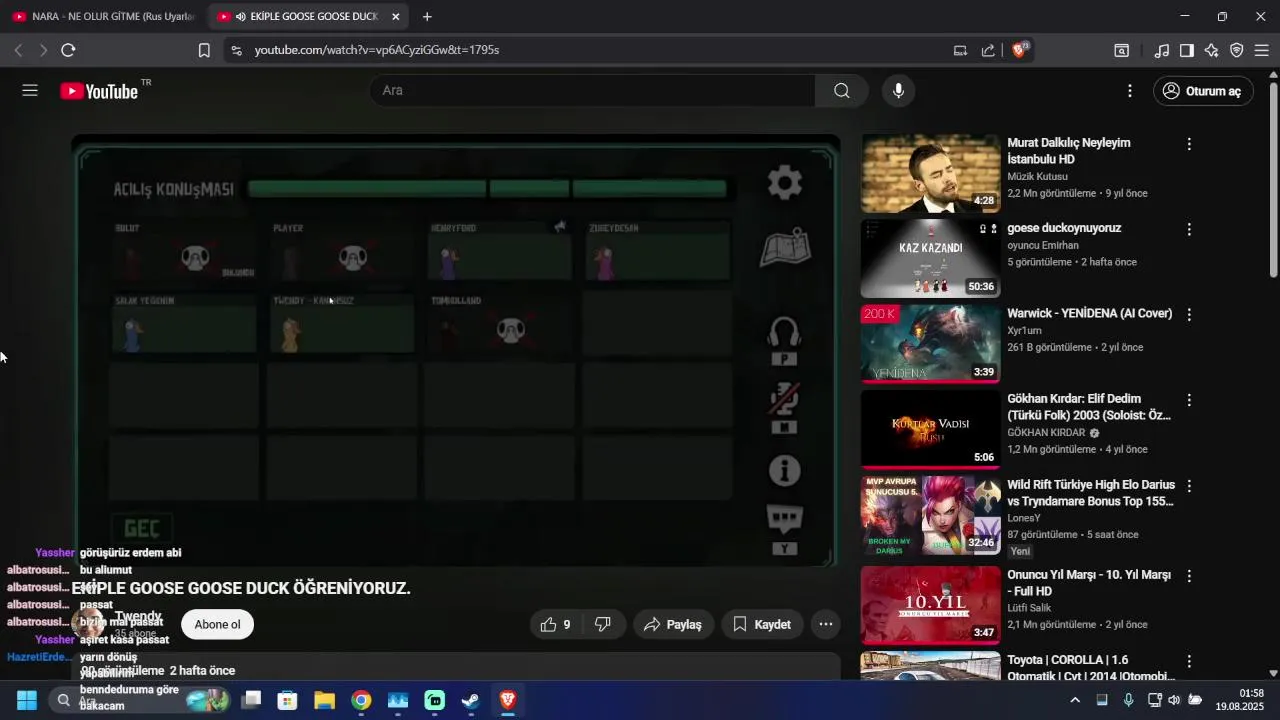The height and width of the screenshot is (720, 1280).
Task: Like the video with thumbs up
Action: point(556,624)
